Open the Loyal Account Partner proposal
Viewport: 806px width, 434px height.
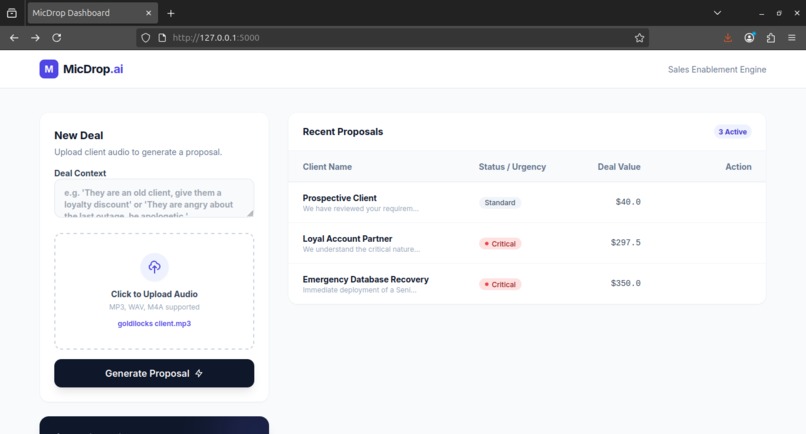pos(527,243)
